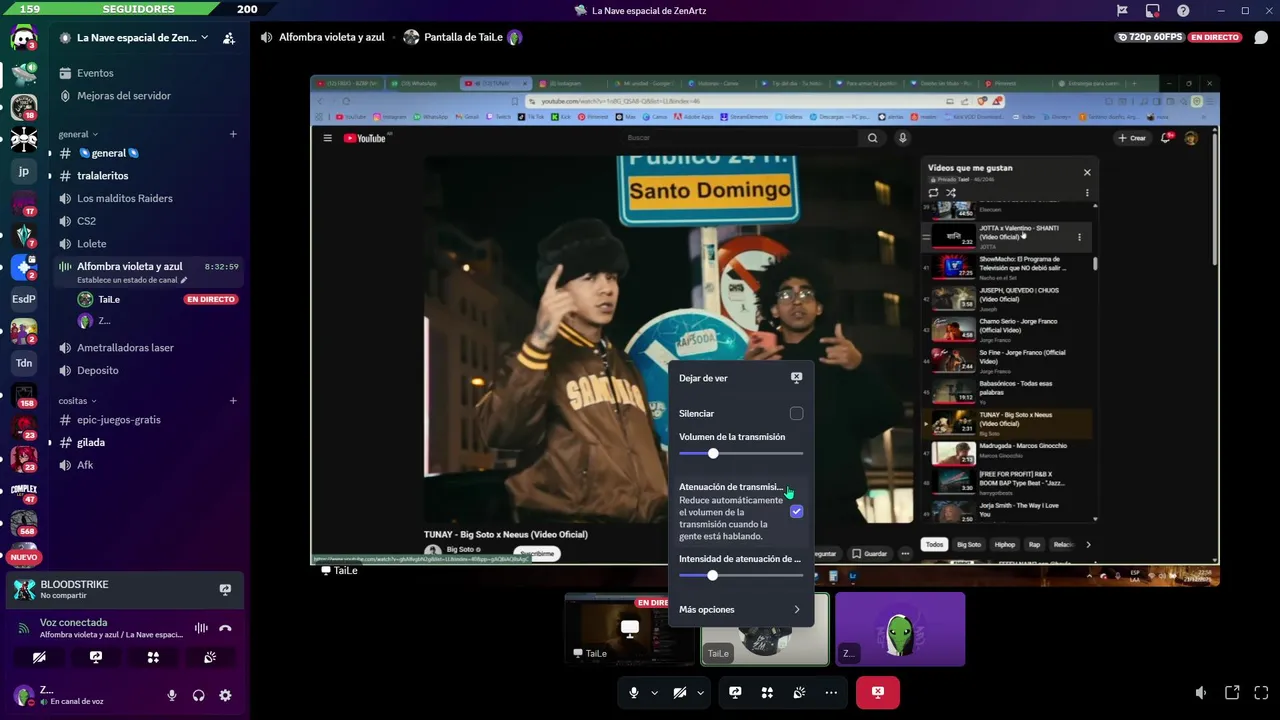
Task: Uncheck the Atenuación de transmisión checkbox
Action: 796,511
